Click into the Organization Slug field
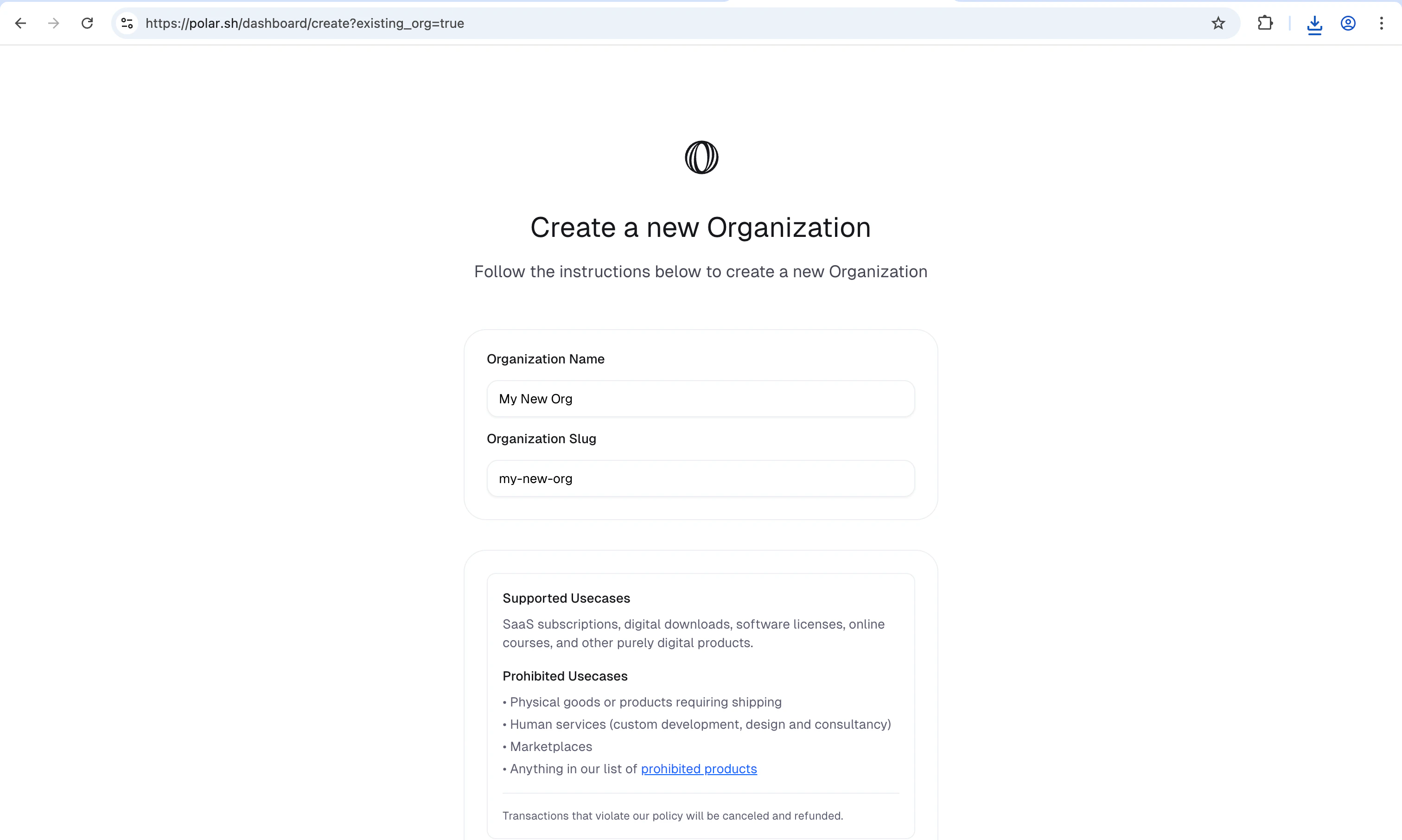 (x=700, y=479)
